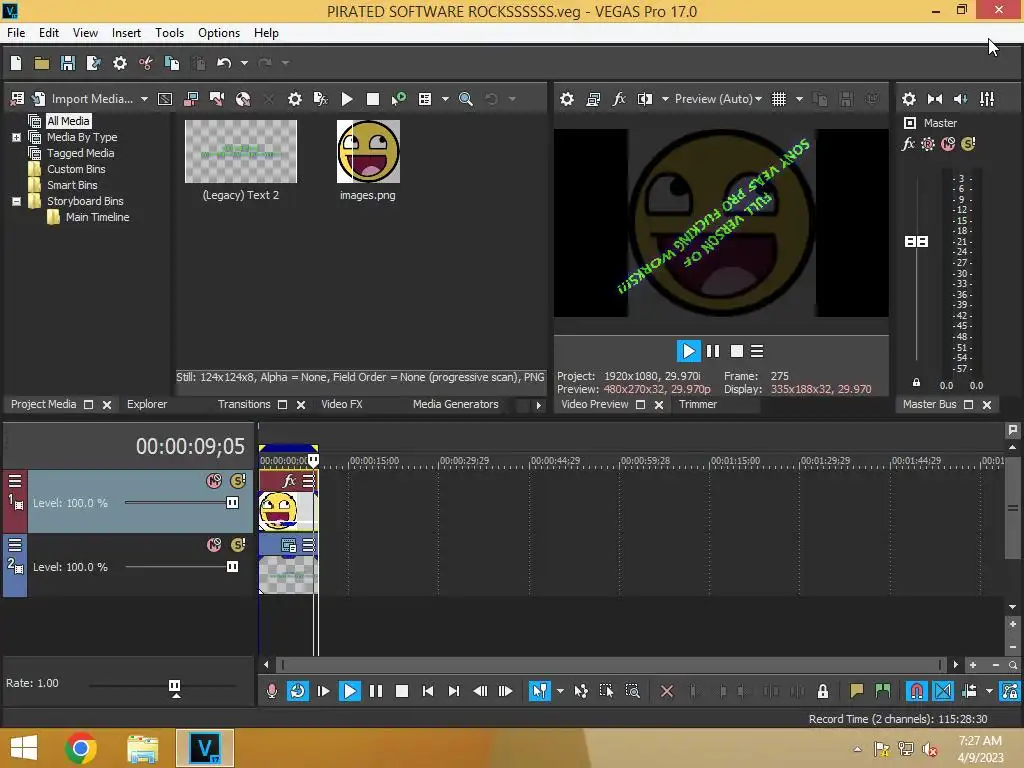This screenshot has width=1024, height=768.
Task: Open Video Preview properties gear
Action: tap(567, 99)
